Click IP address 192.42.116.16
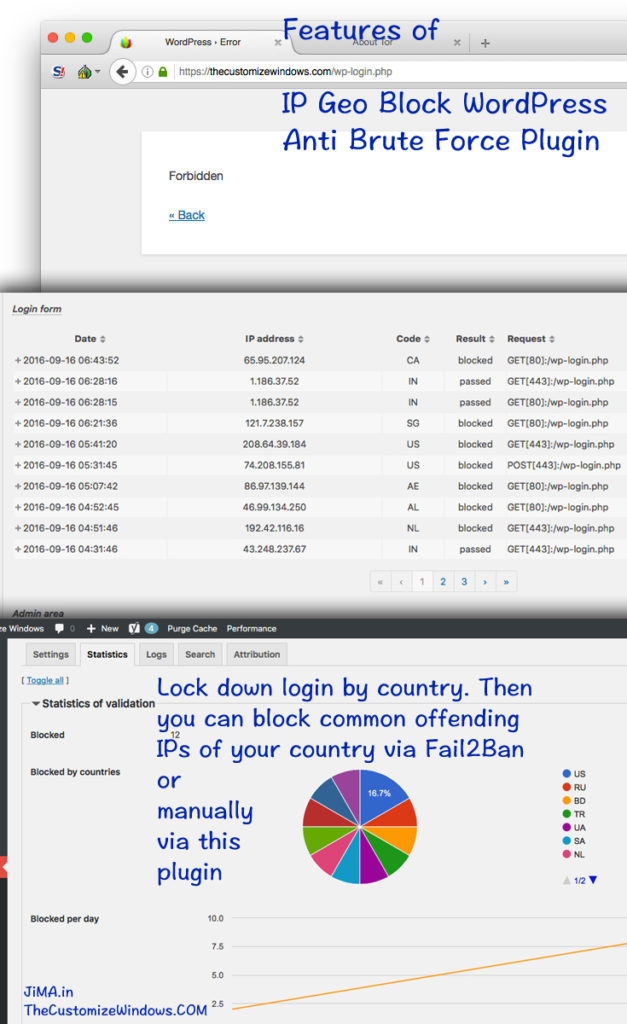Screen dimensions: 627x1024 click(274, 528)
